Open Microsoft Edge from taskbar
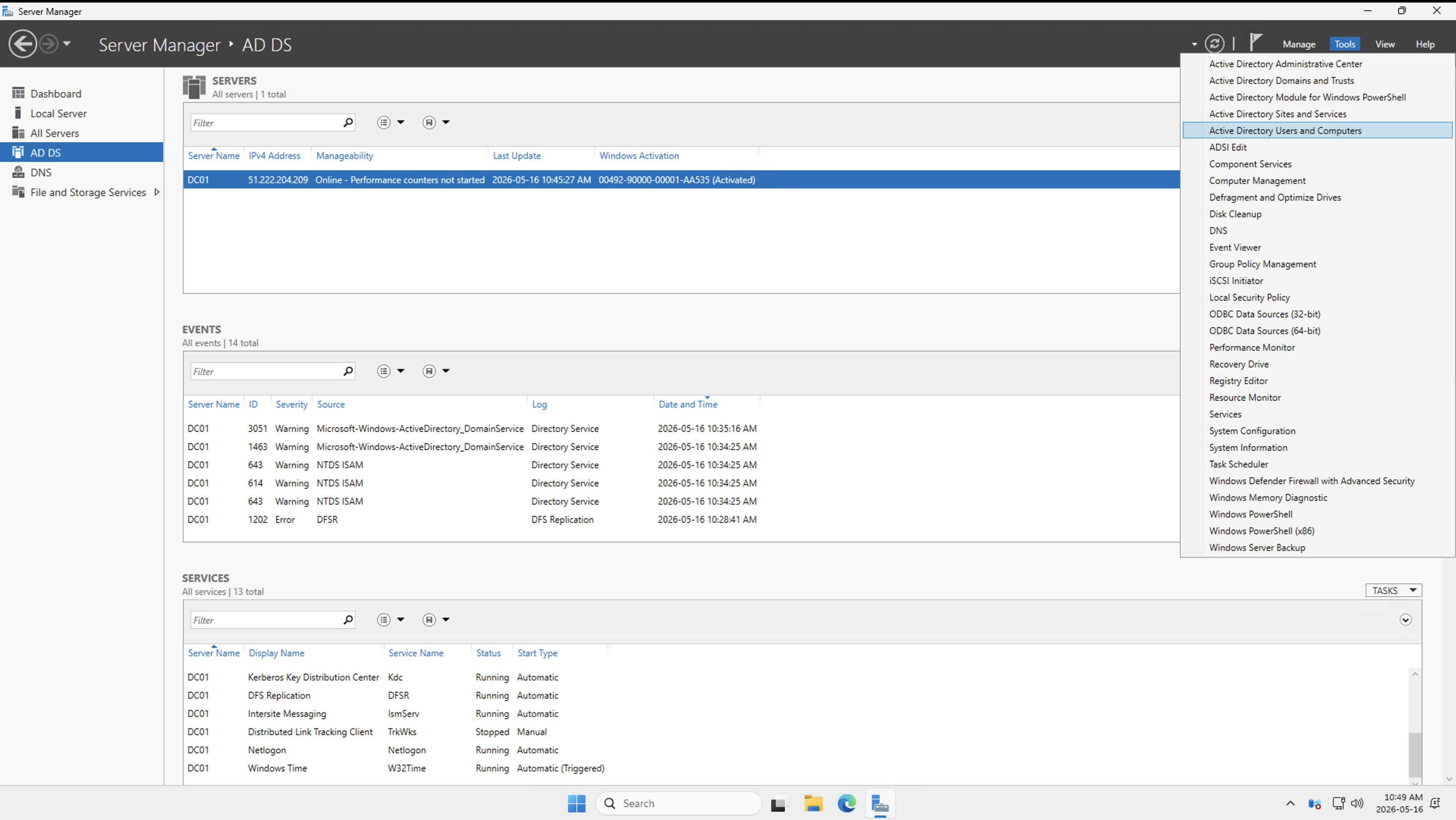The height and width of the screenshot is (820, 1456). pos(847,804)
